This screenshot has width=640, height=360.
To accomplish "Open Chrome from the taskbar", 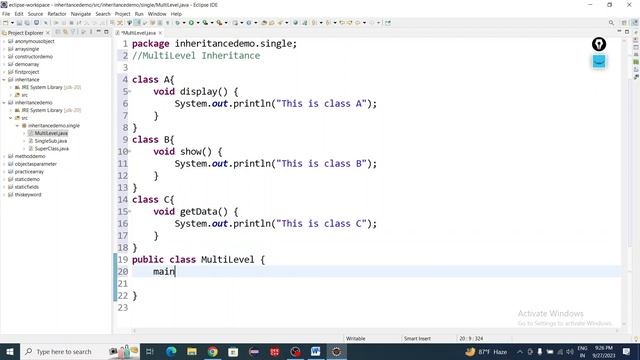I will pos(212,351).
